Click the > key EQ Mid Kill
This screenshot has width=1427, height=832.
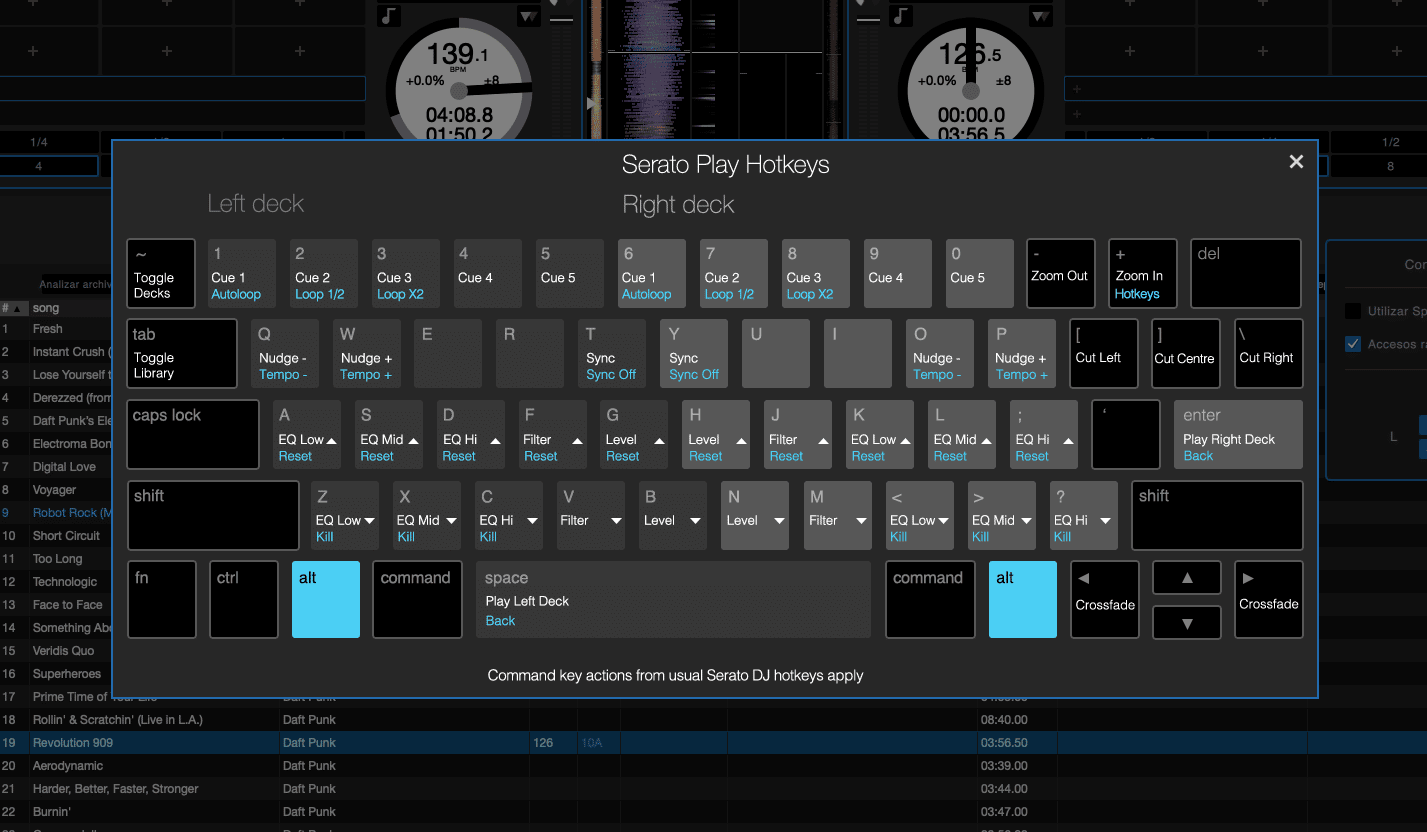1002,515
